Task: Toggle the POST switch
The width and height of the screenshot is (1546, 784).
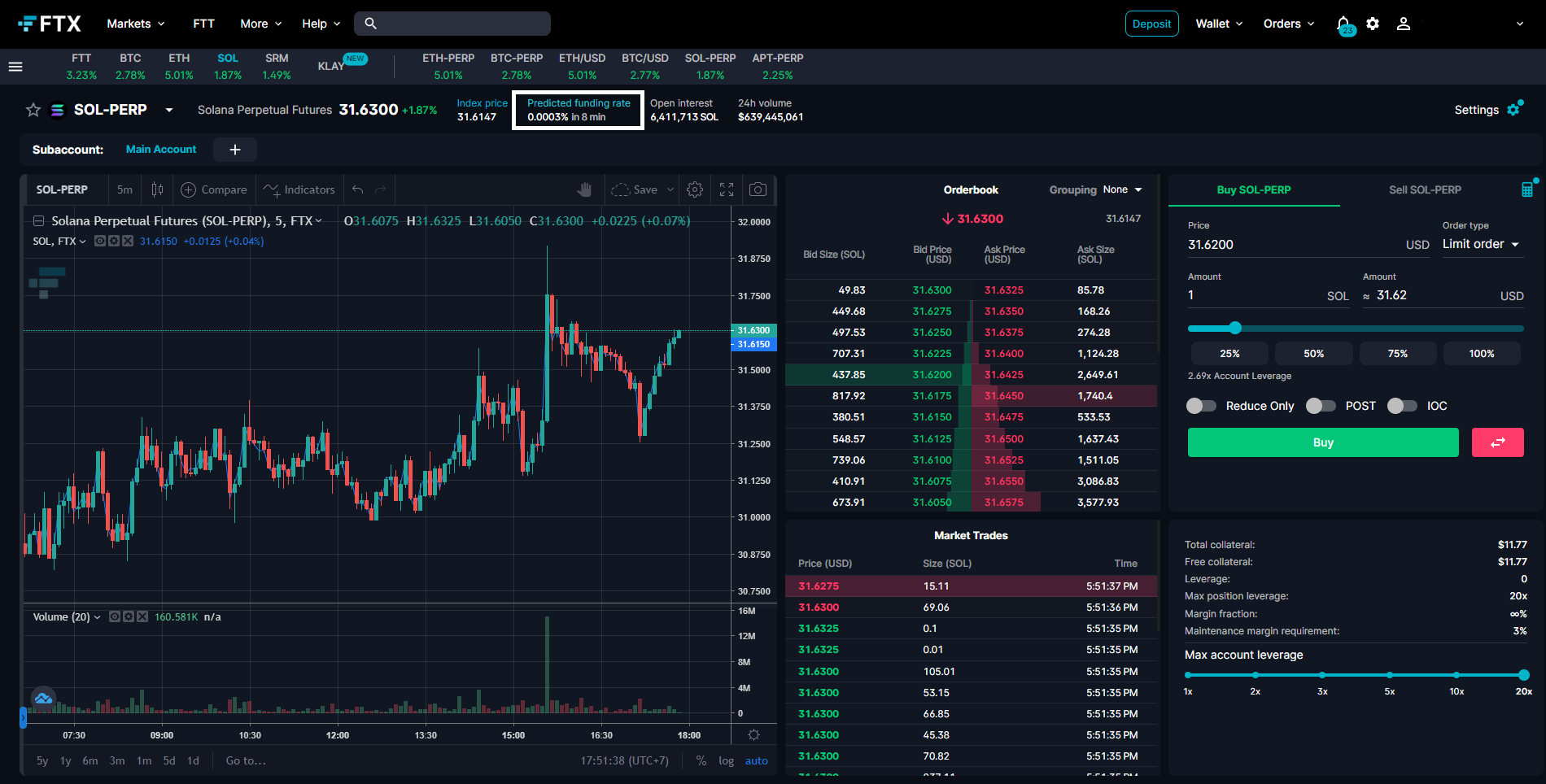Action: [x=1321, y=406]
